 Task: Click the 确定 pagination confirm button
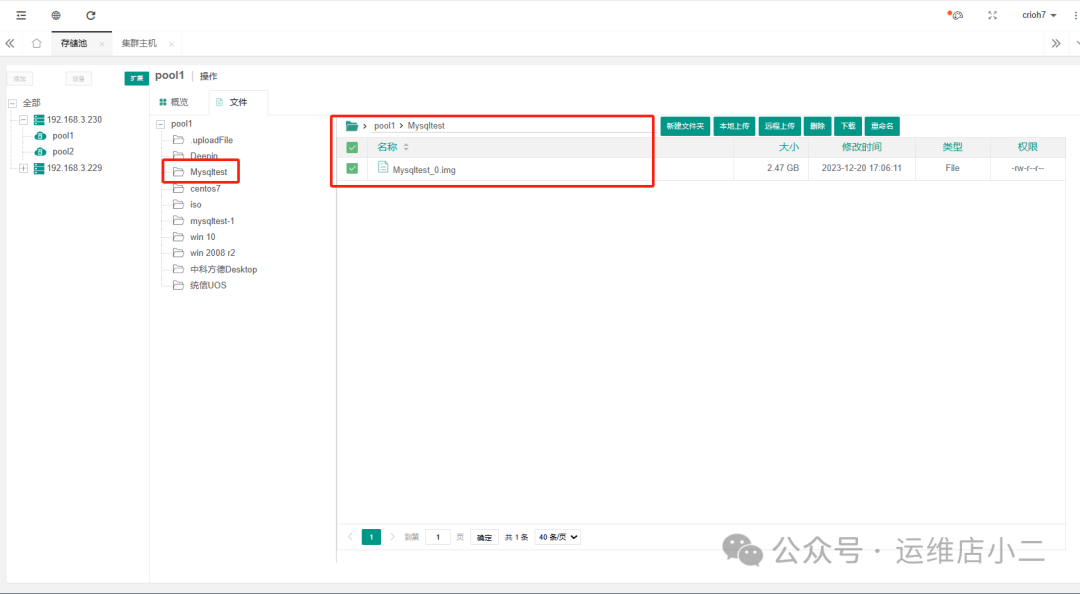(x=484, y=537)
